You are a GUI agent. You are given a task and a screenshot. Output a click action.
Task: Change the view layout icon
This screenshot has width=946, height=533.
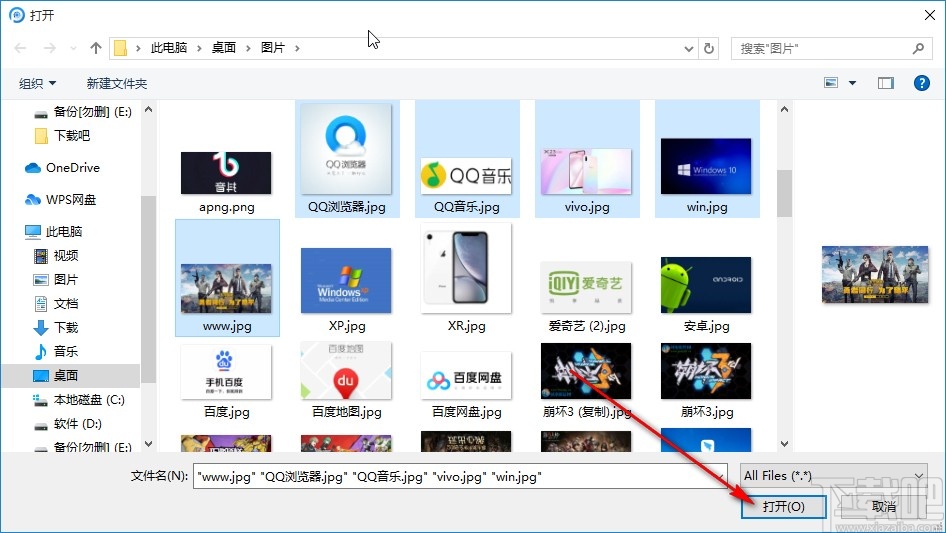tap(831, 83)
